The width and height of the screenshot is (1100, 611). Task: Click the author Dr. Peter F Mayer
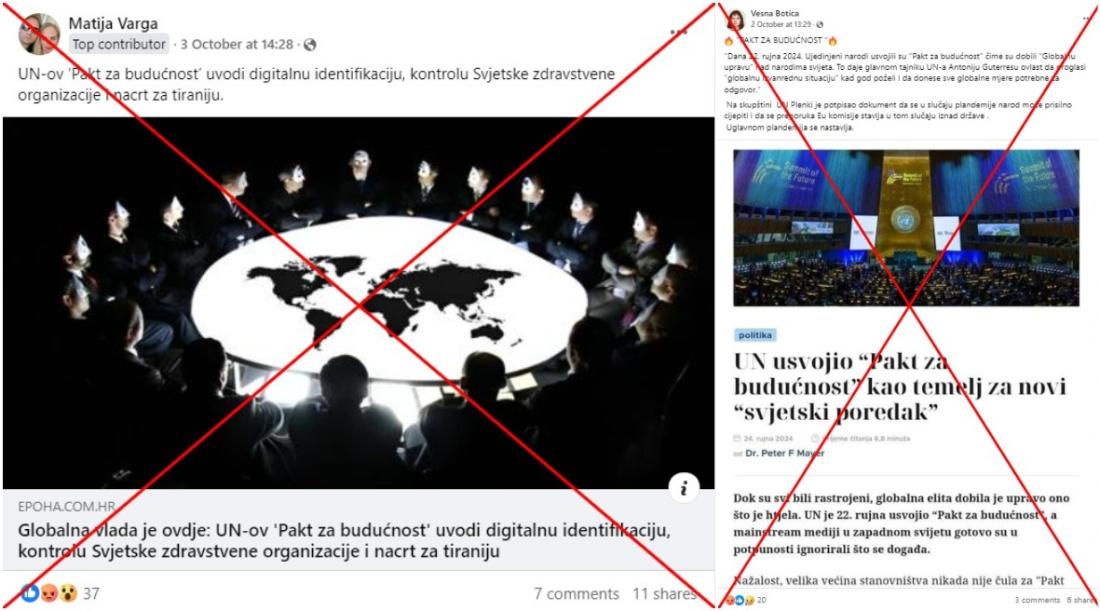point(784,453)
